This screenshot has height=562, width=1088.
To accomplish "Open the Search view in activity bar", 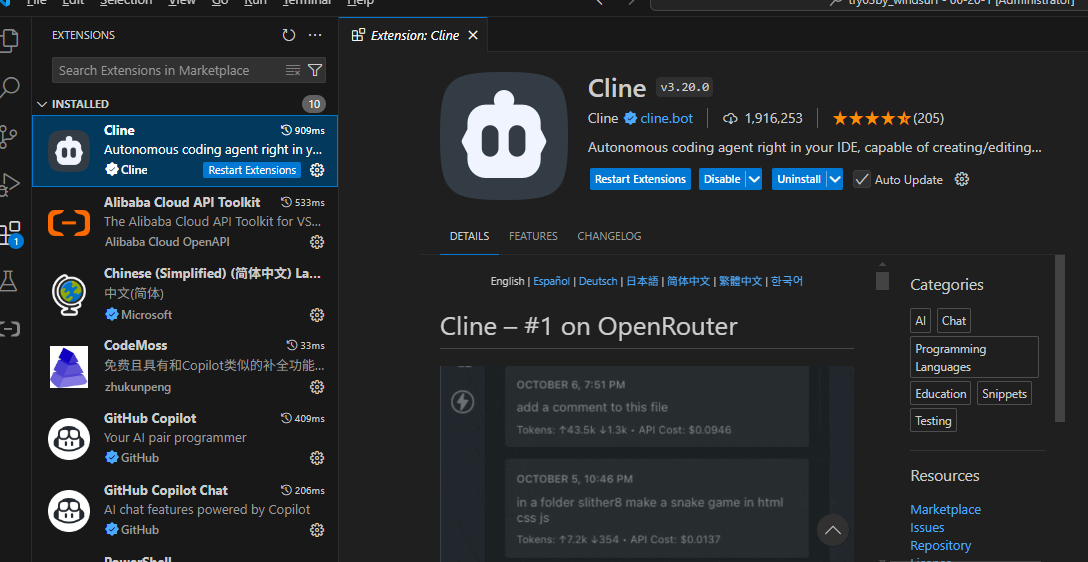I will 10,88.
